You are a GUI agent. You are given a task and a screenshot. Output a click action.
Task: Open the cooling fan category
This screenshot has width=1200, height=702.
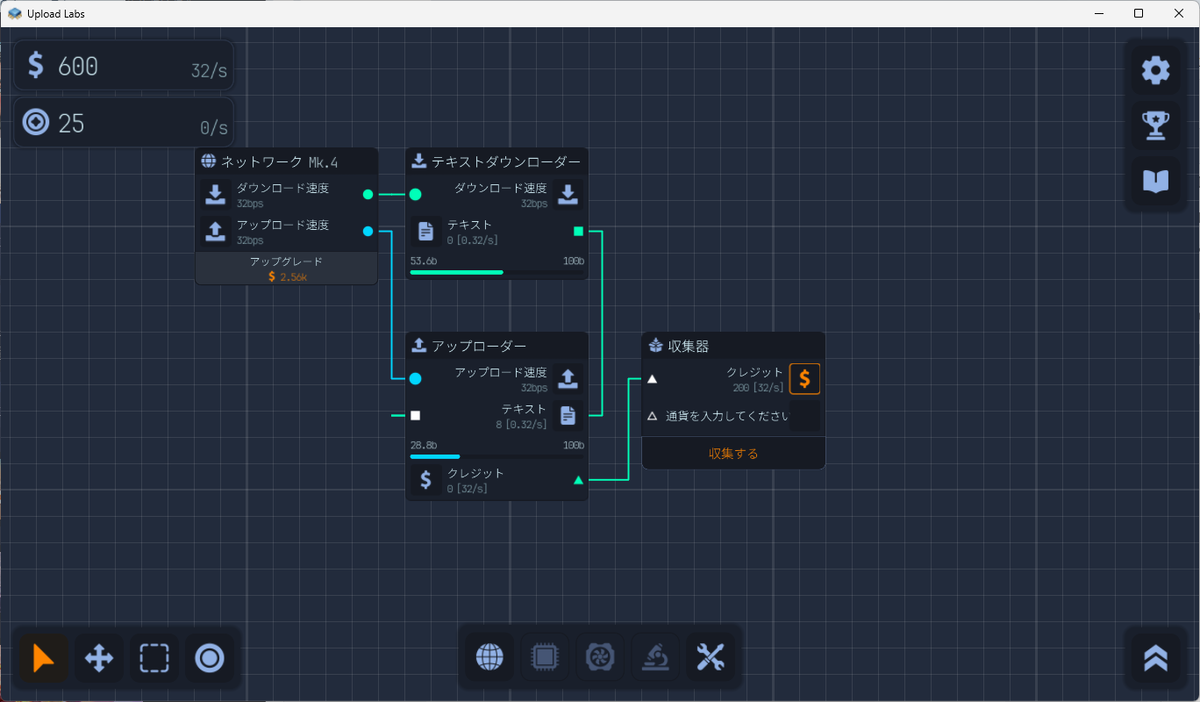(x=599, y=657)
